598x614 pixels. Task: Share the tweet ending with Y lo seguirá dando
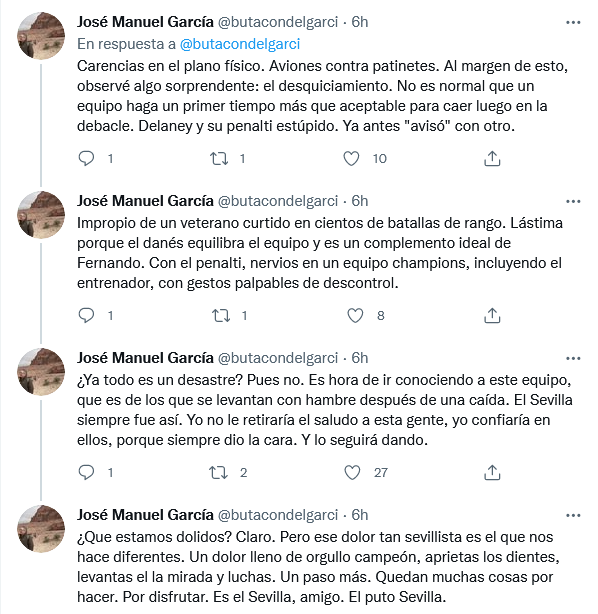[x=492, y=472]
